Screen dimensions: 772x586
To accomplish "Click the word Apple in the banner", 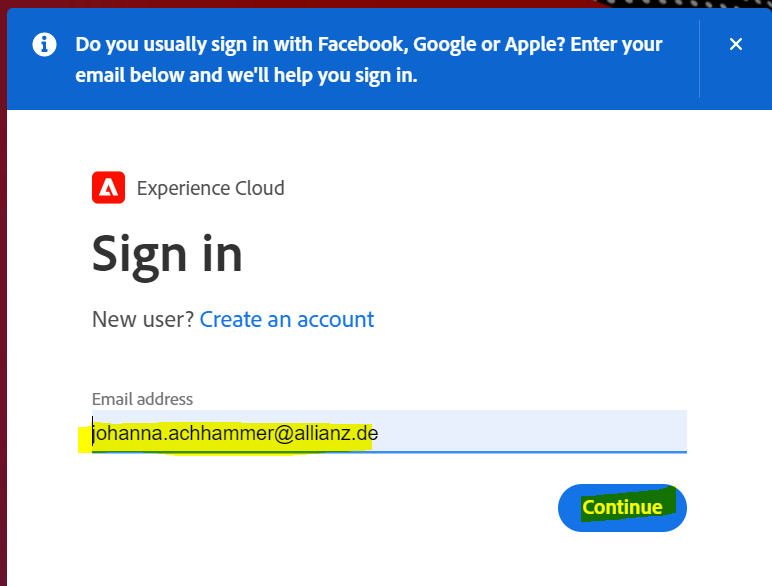I will [x=534, y=45].
